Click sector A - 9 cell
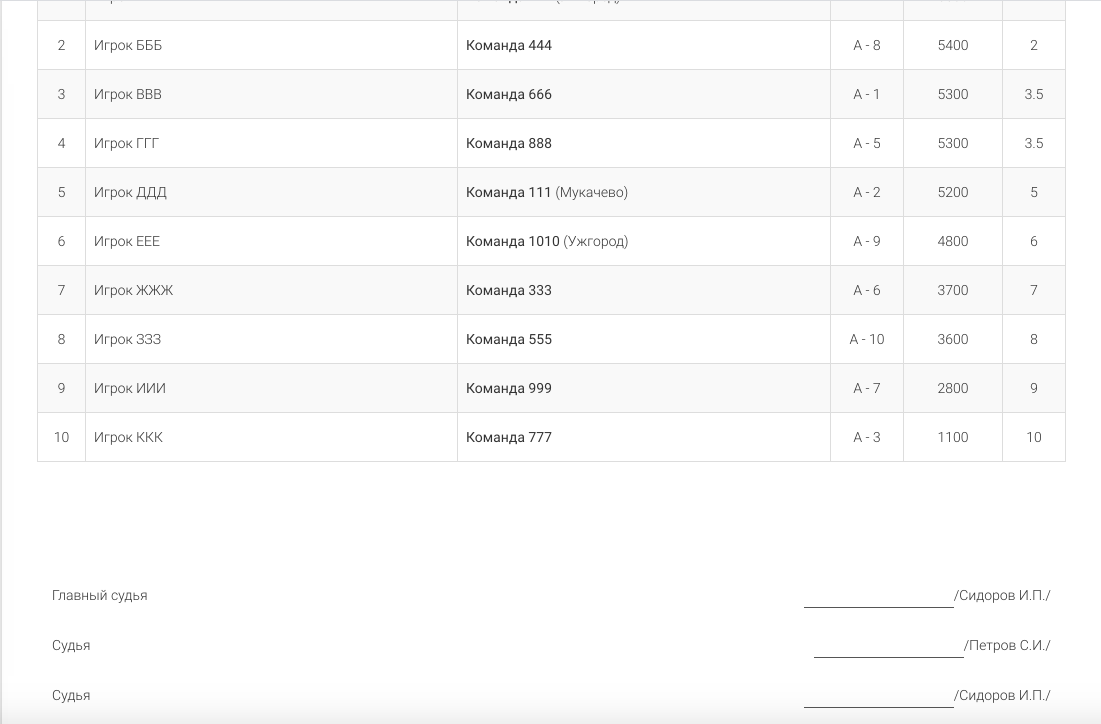Screen dimensions: 1101x724 tap(867, 242)
